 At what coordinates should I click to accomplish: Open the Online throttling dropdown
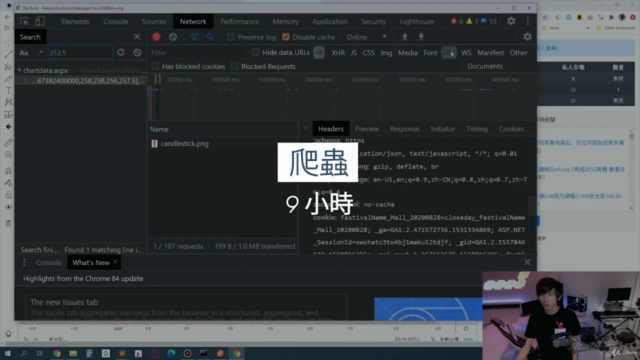(366, 37)
